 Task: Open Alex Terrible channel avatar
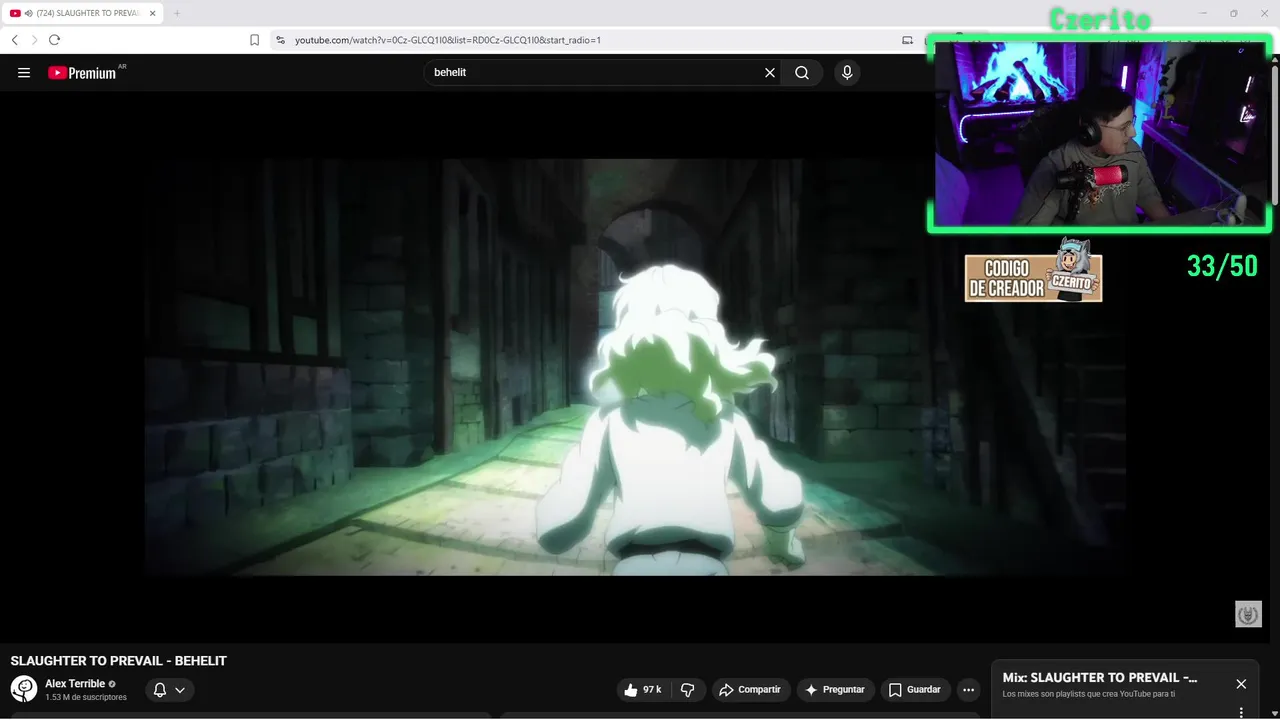pos(24,689)
